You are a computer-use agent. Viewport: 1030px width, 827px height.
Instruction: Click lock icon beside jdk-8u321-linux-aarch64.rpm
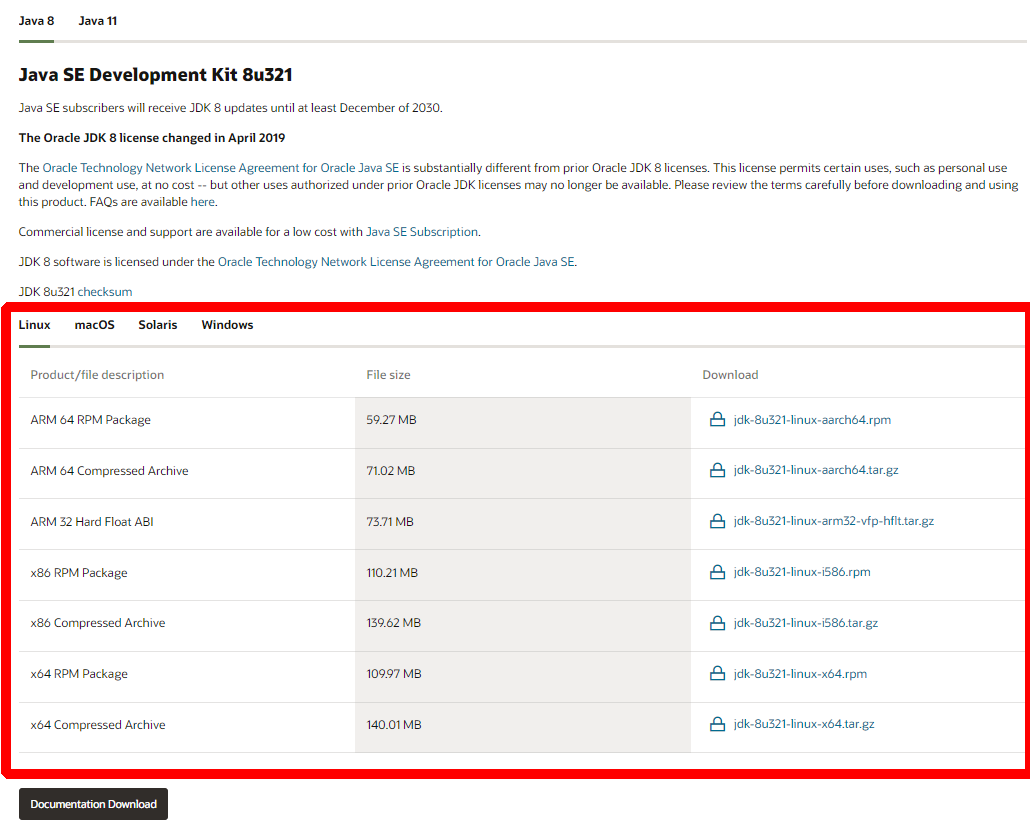[717, 419]
